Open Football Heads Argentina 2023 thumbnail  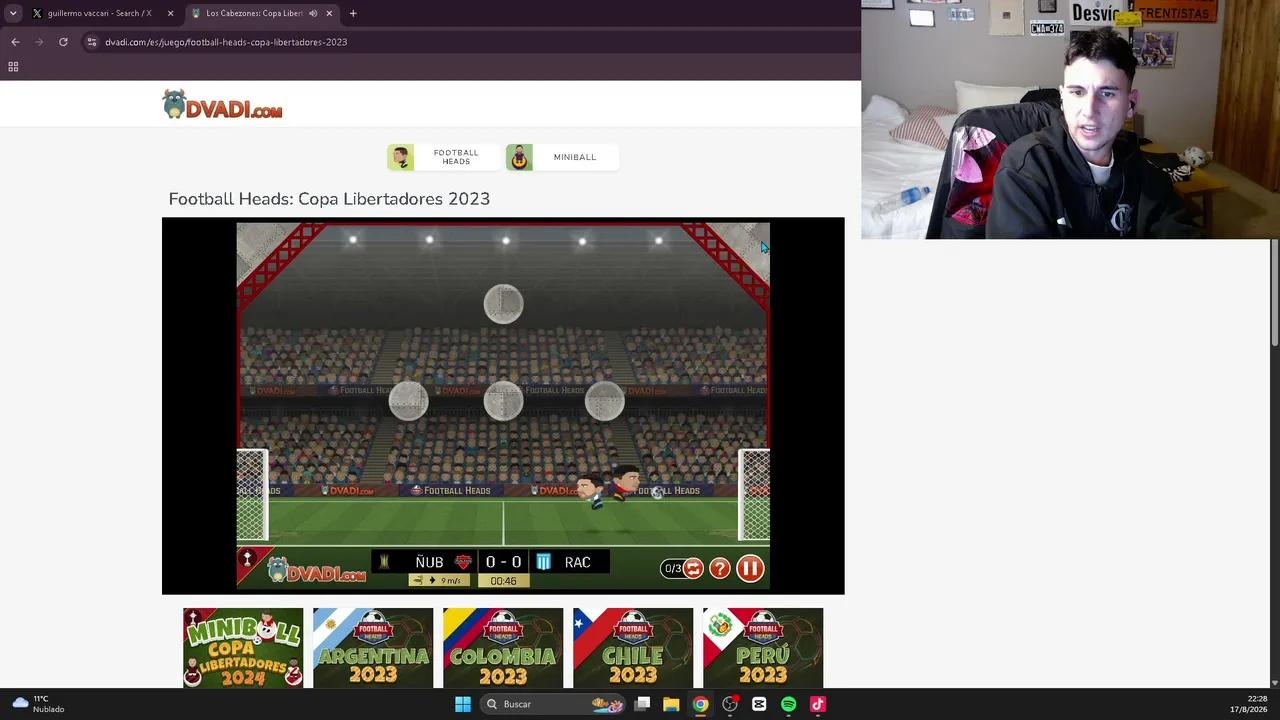click(373, 648)
